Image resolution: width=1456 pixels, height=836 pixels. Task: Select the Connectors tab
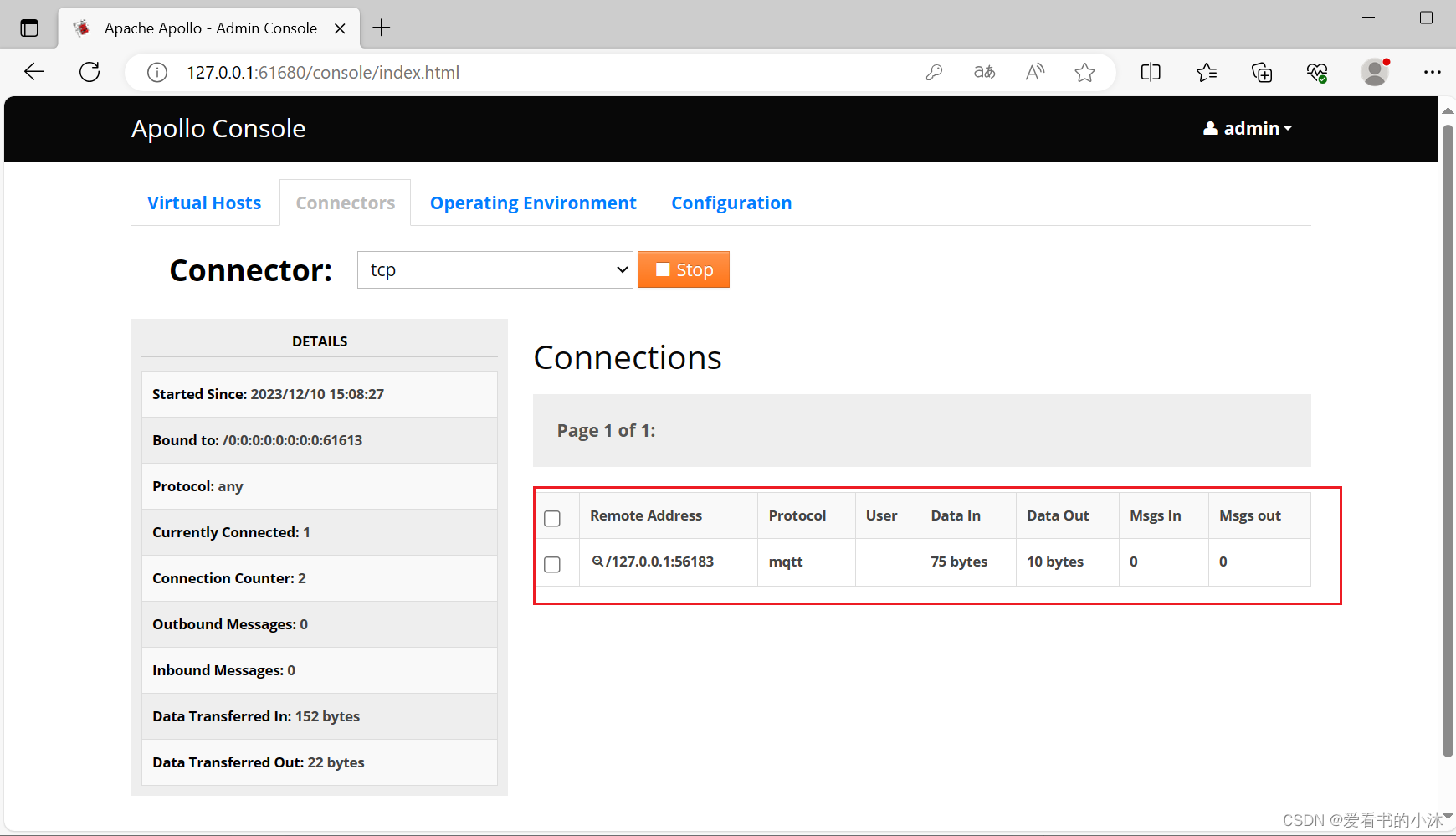click(x=345, y=203)
